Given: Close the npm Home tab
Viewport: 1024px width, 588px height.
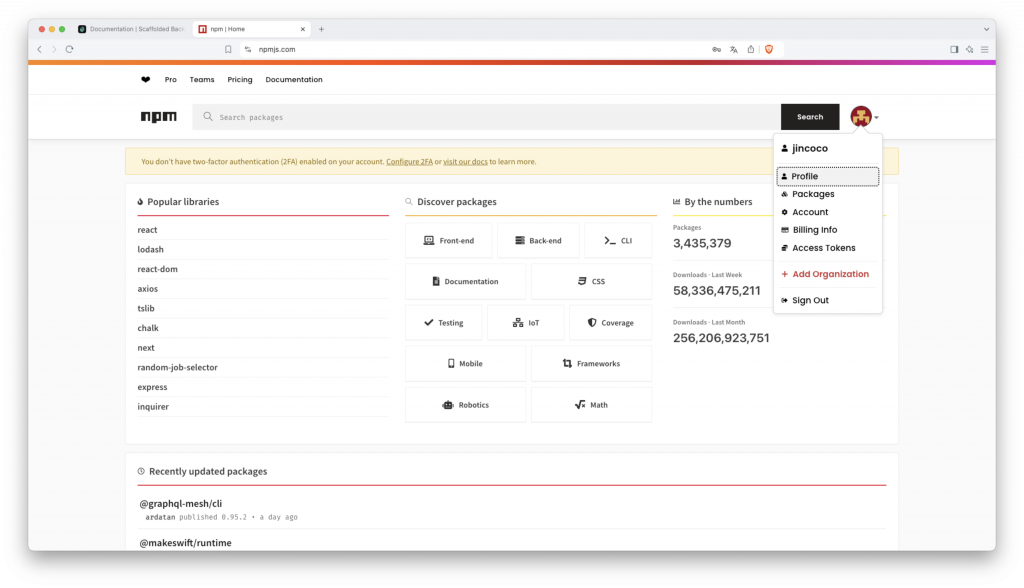Looking at the screenshot, I should pyautogui.click(x=302, y=29).
